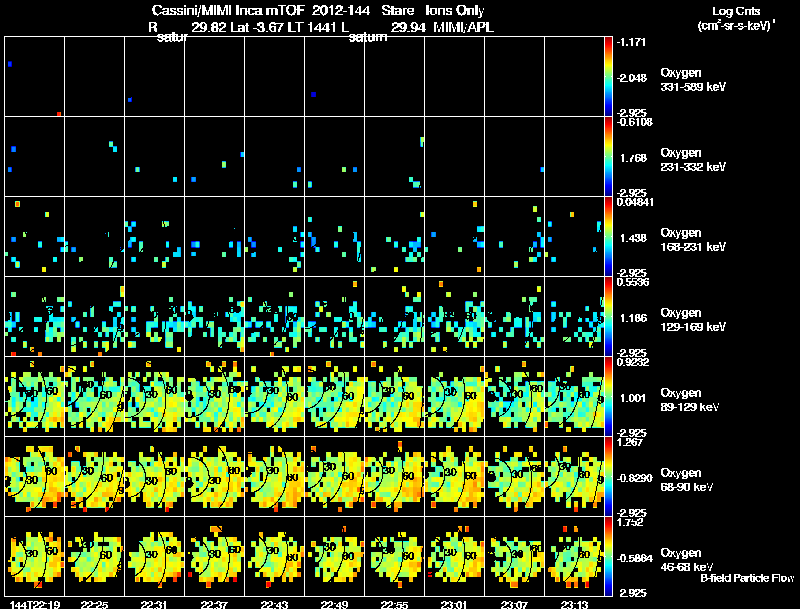Open the 129-169 keV image panel at 22:37

tap(214, 317)
